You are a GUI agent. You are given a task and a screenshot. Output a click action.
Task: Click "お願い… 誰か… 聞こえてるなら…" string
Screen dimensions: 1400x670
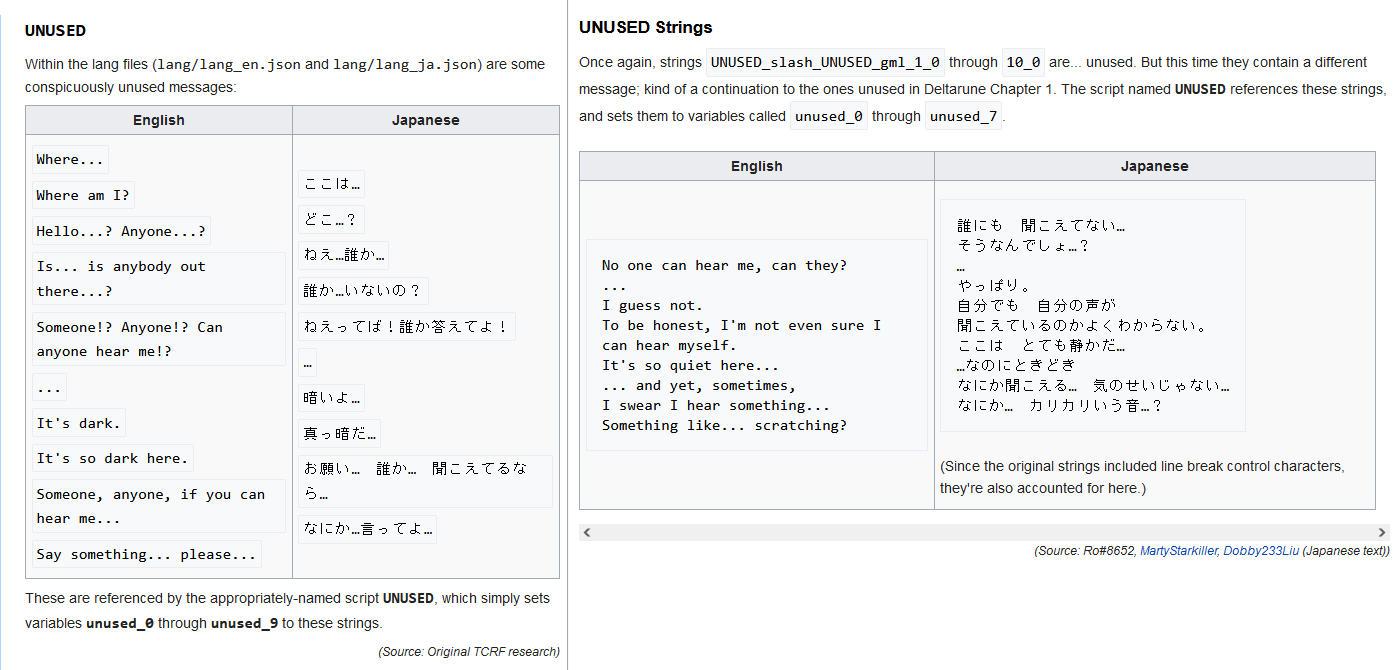click(x=425, y=481)
